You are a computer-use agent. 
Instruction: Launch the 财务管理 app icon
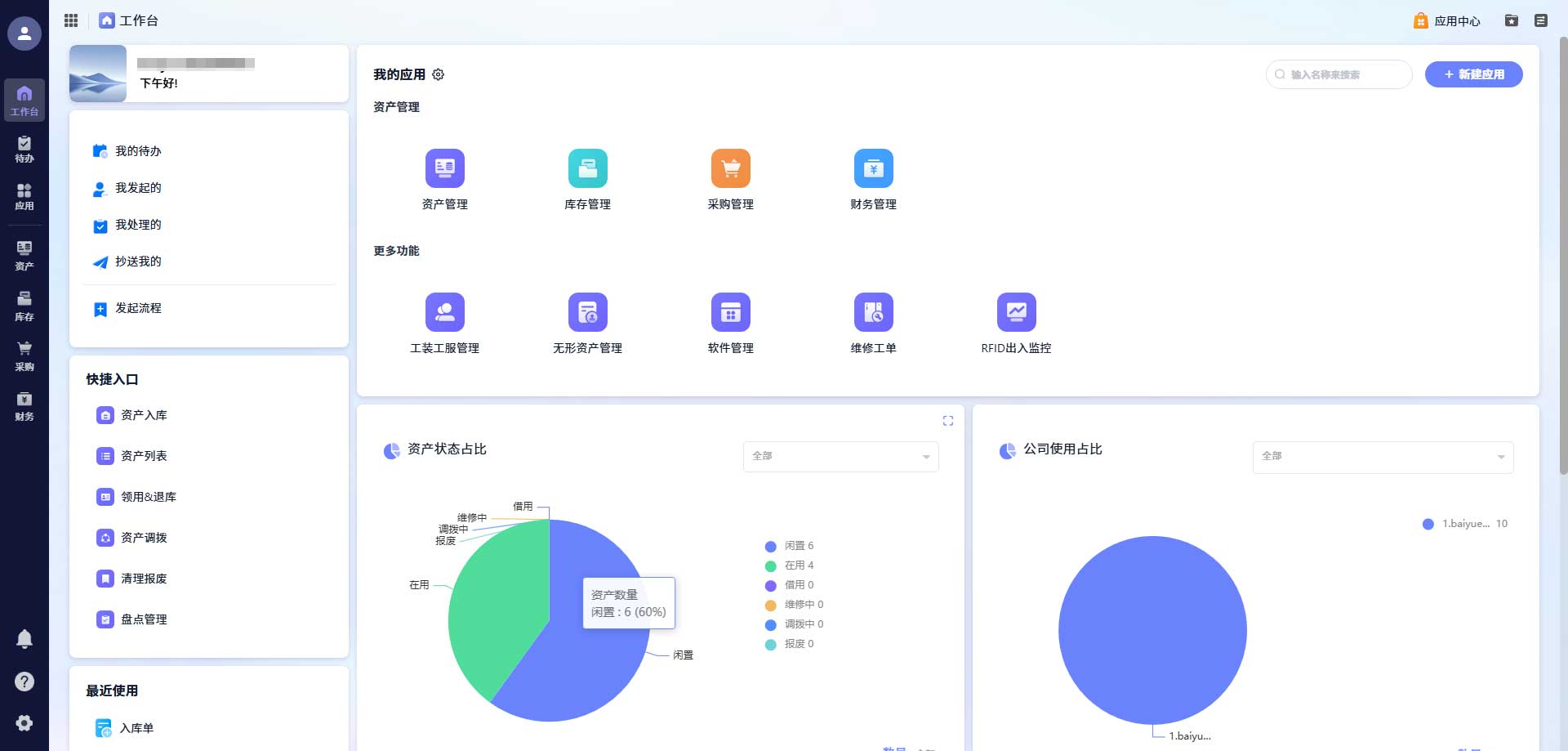coord(874,168)
